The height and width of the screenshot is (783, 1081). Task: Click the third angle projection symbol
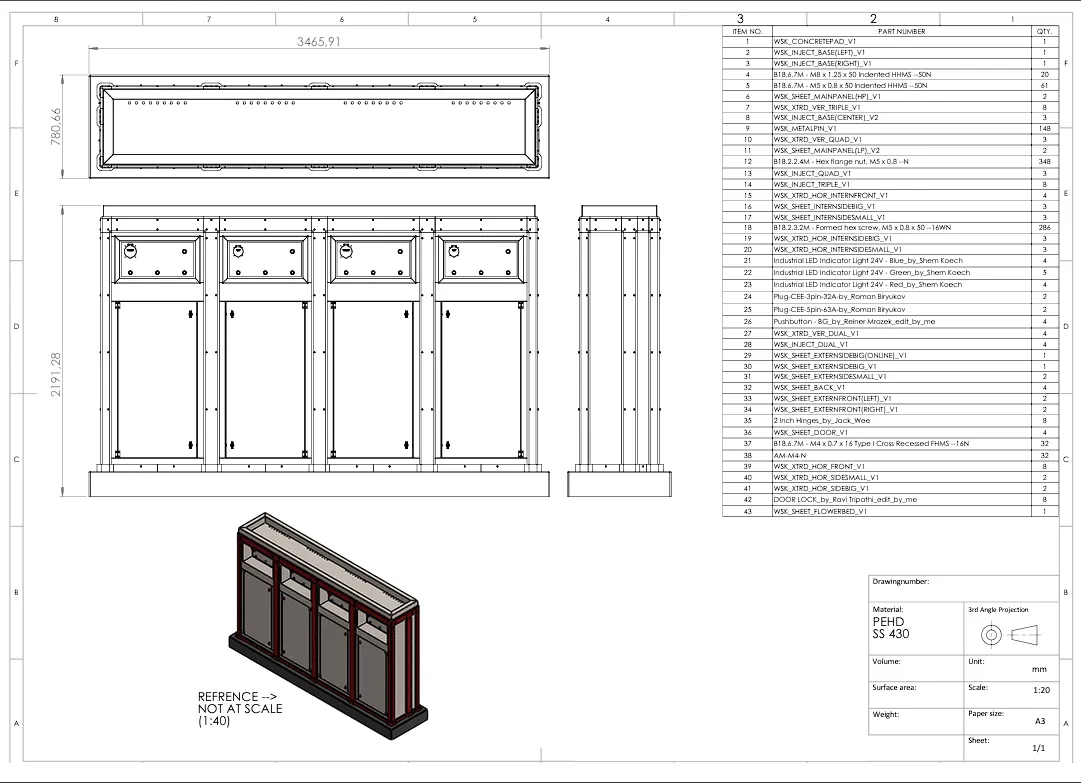coord(1011,634)
